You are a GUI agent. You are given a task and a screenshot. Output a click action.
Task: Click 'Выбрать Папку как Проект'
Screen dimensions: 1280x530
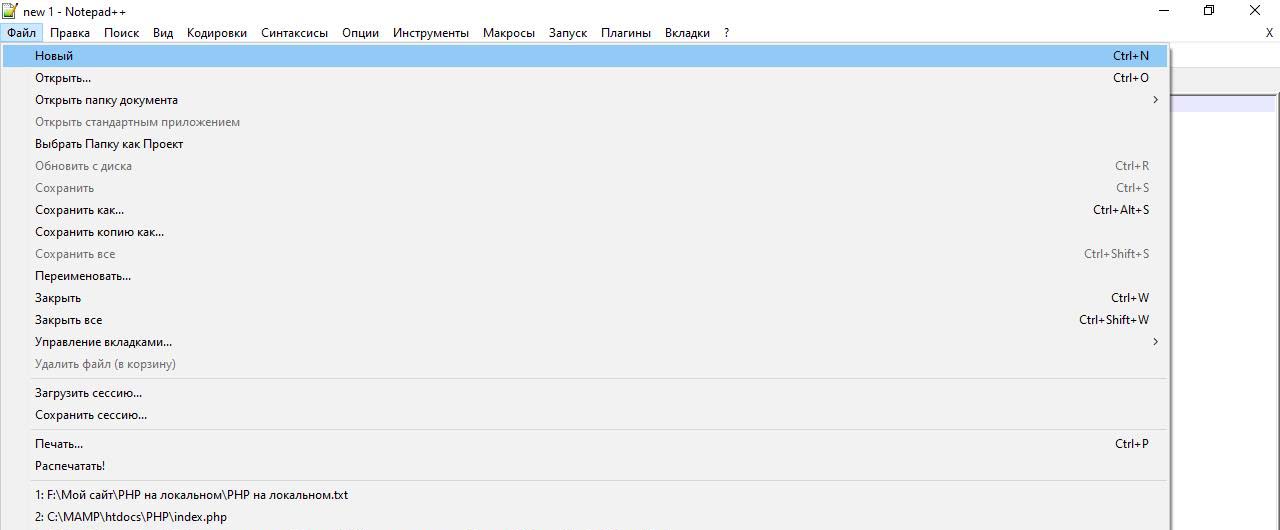[x=109, y=144]
